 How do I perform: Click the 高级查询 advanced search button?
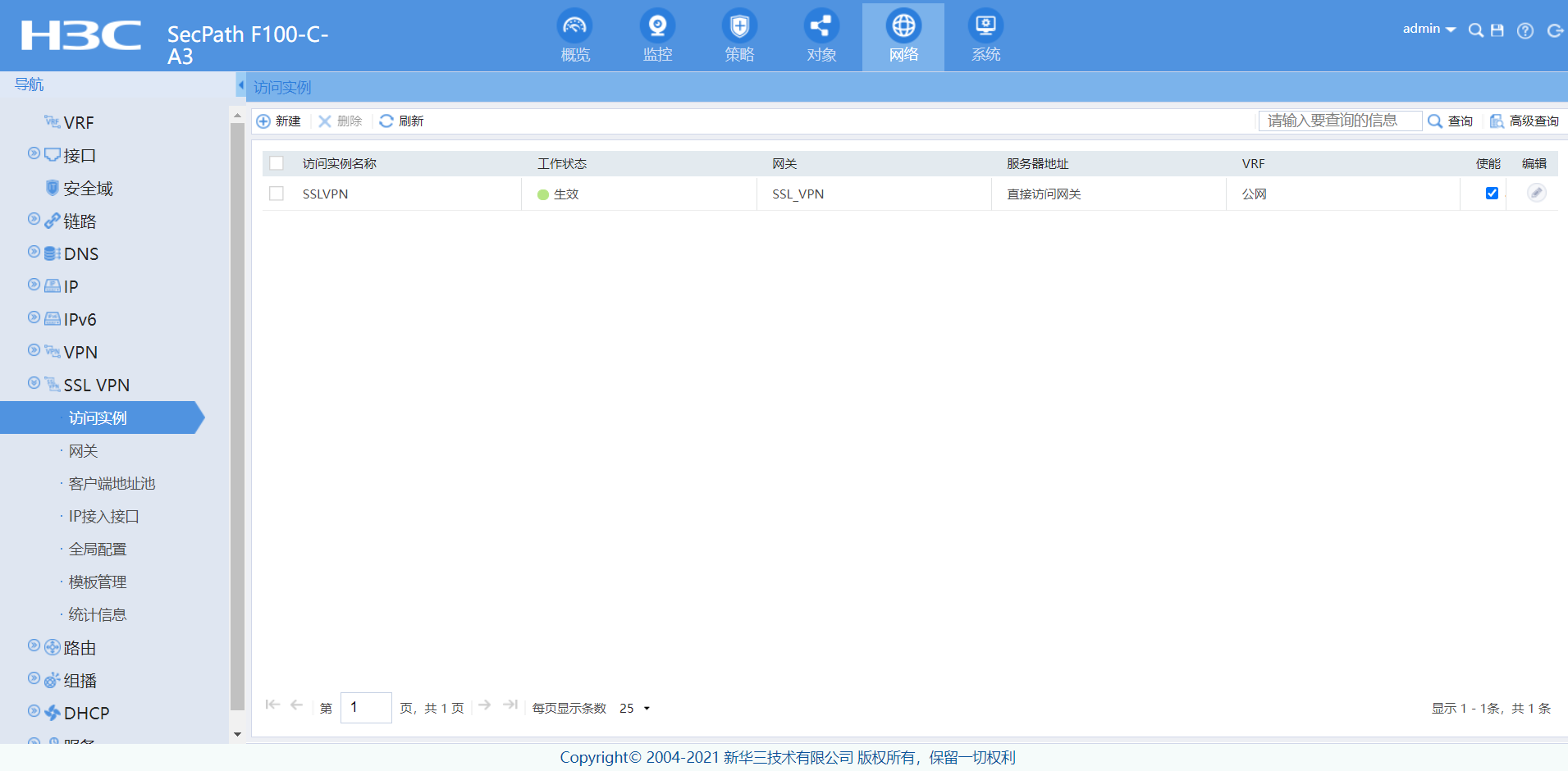pyautogui.click(x=1525, y=121)
